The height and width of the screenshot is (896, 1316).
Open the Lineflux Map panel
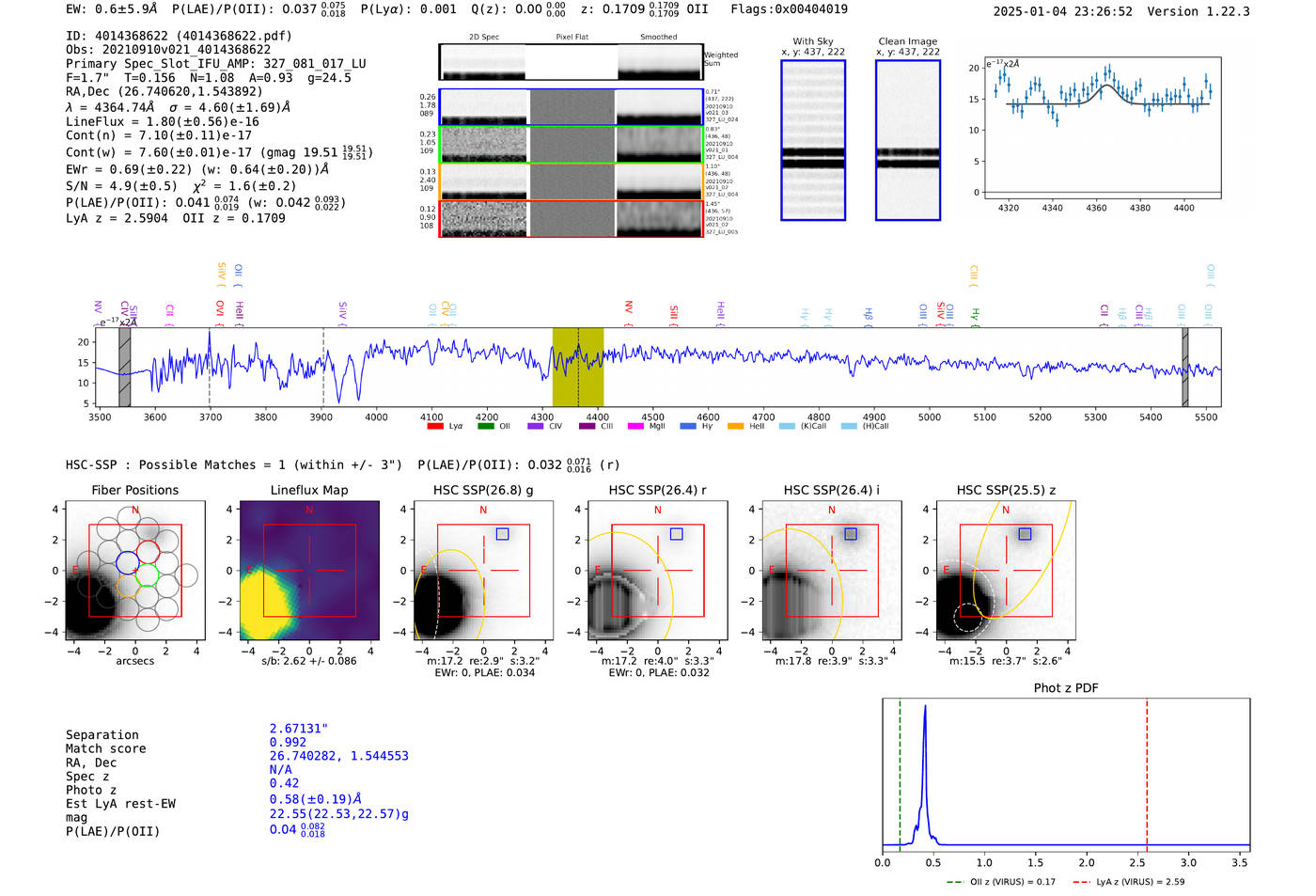309,570
